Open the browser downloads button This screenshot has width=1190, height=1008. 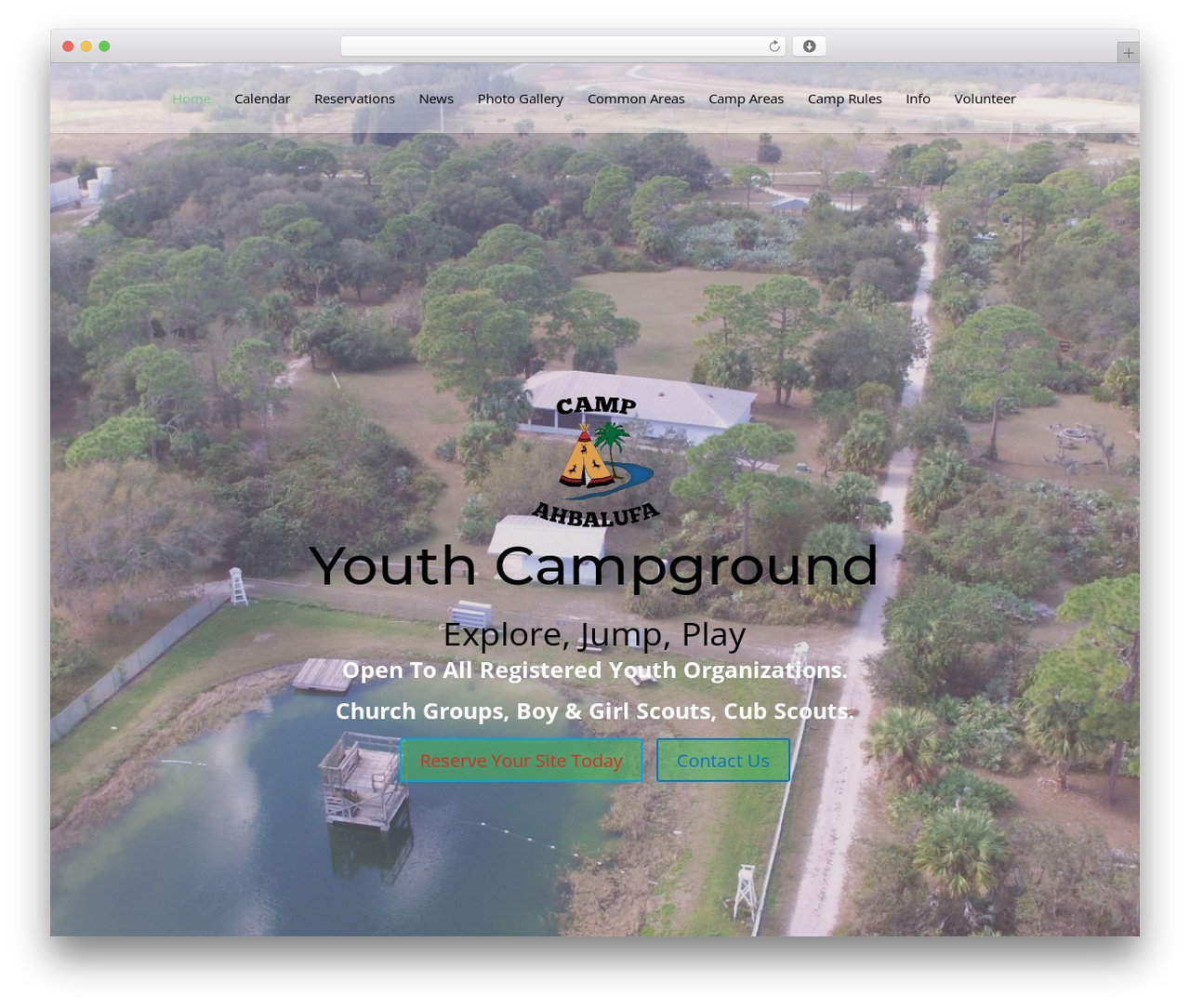(809, 46)
